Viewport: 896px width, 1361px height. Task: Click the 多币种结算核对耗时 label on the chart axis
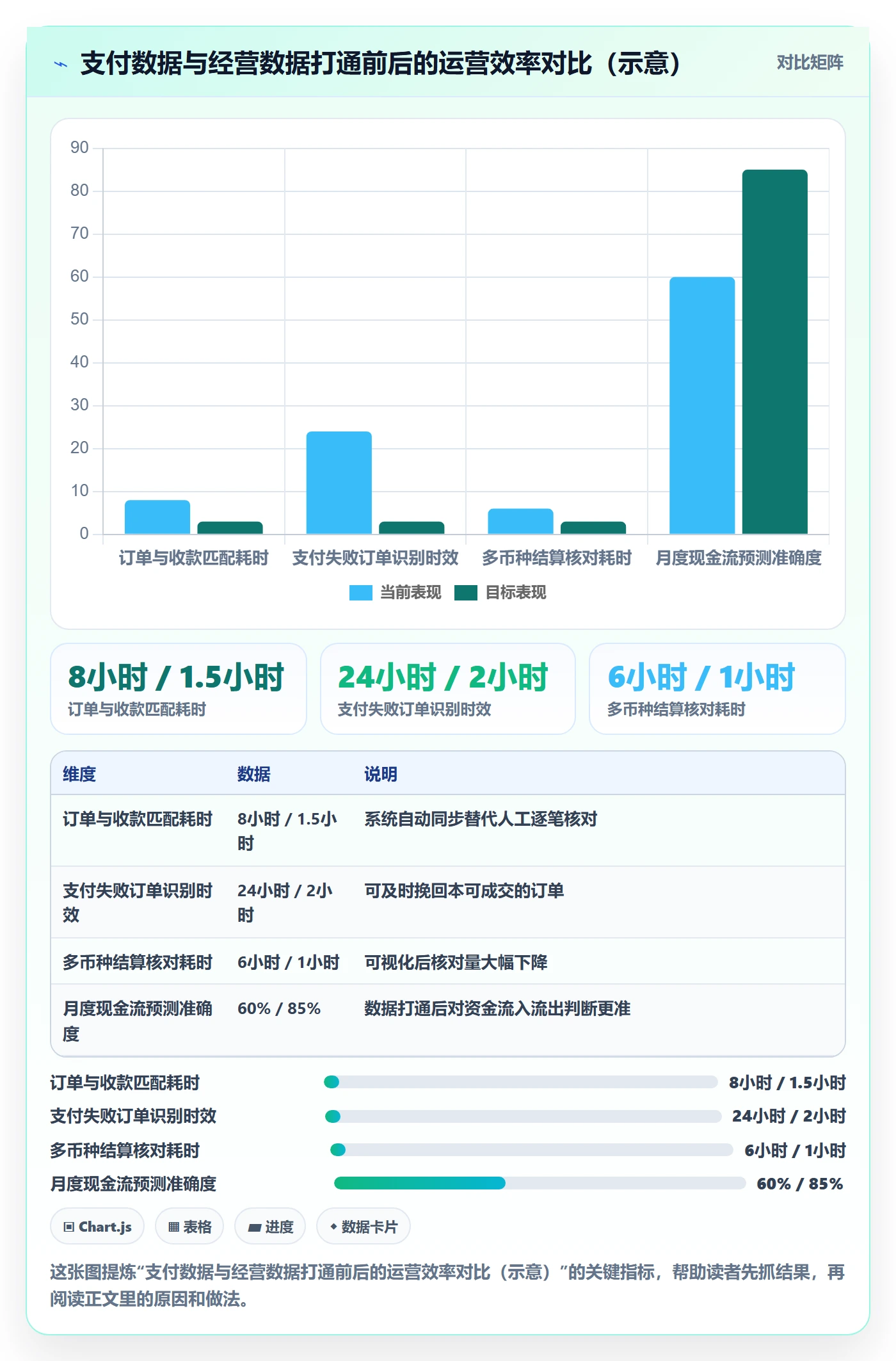[557, 558]
